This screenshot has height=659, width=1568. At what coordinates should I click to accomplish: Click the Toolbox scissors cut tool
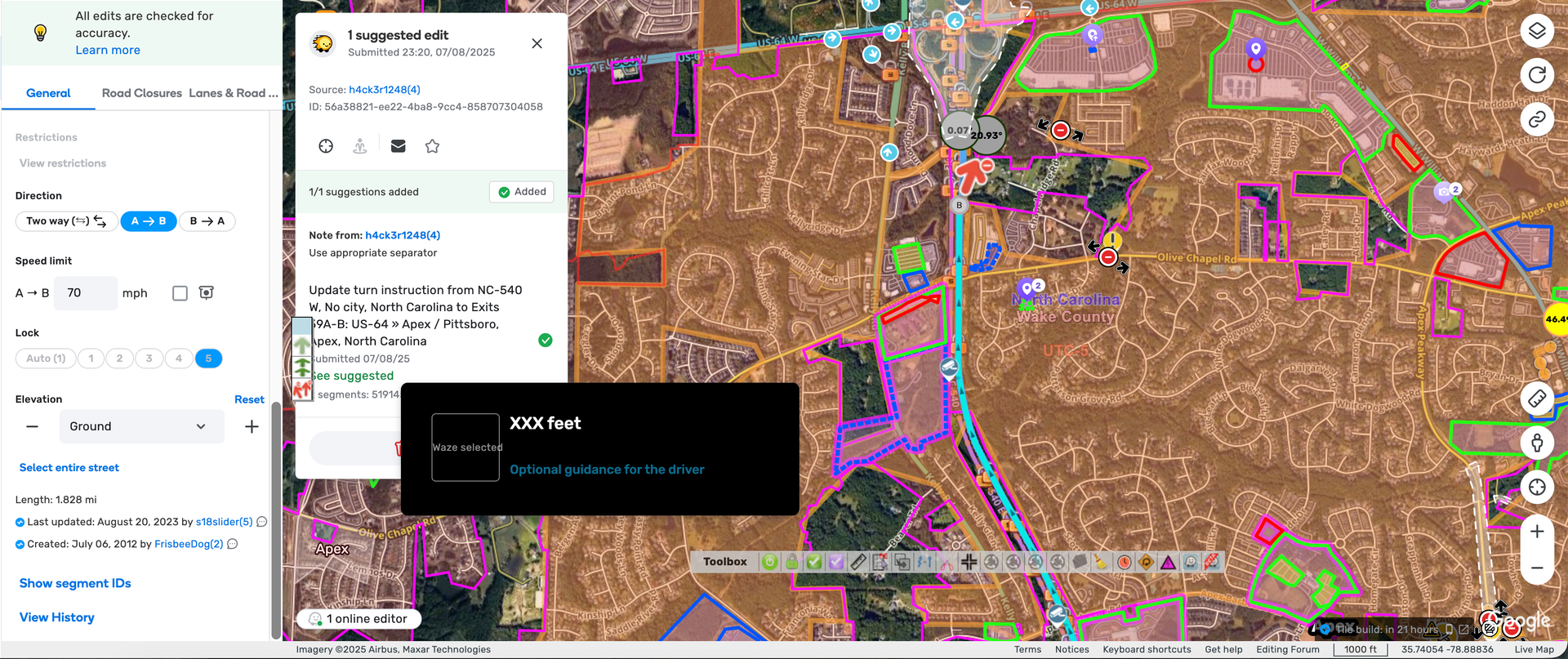point(947,562)
